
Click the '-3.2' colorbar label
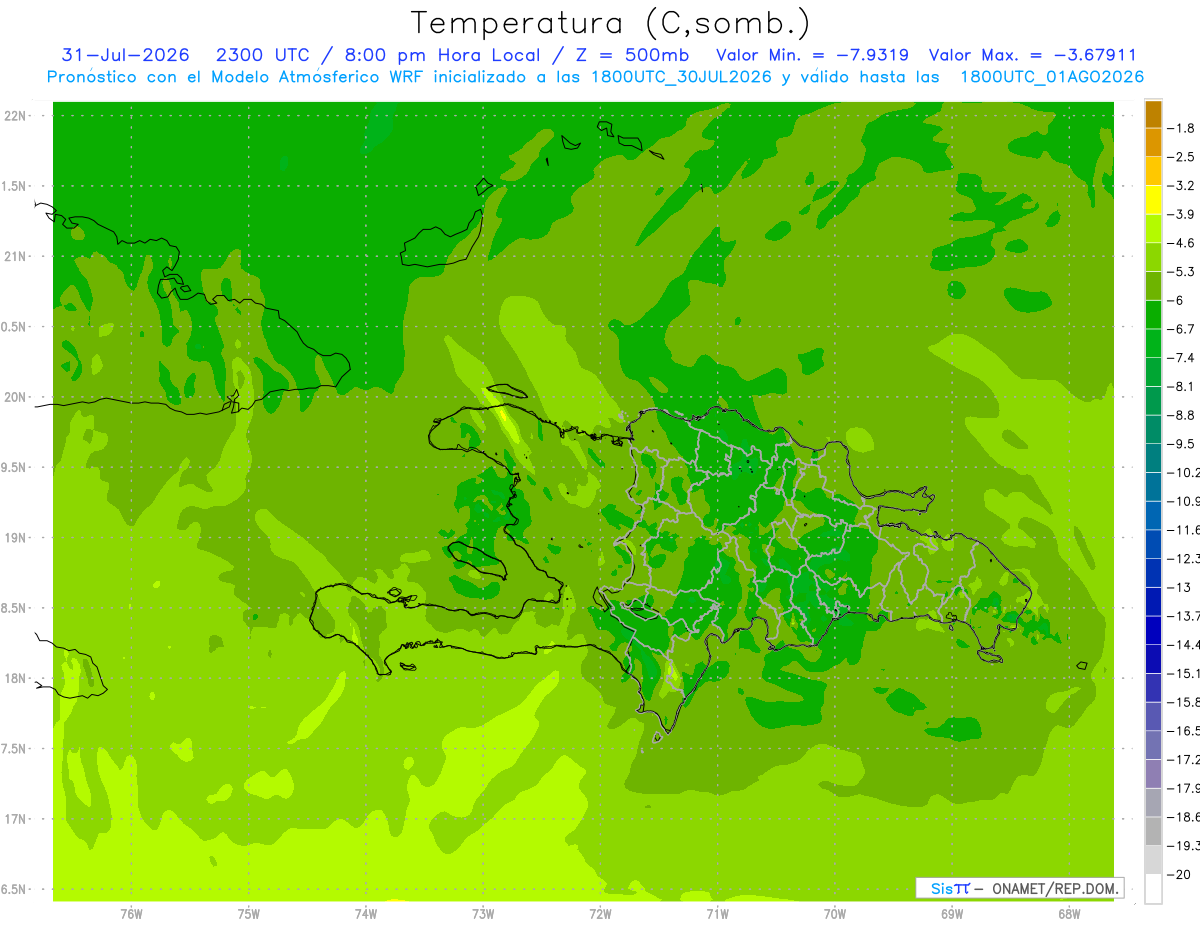pos(1181,186)
